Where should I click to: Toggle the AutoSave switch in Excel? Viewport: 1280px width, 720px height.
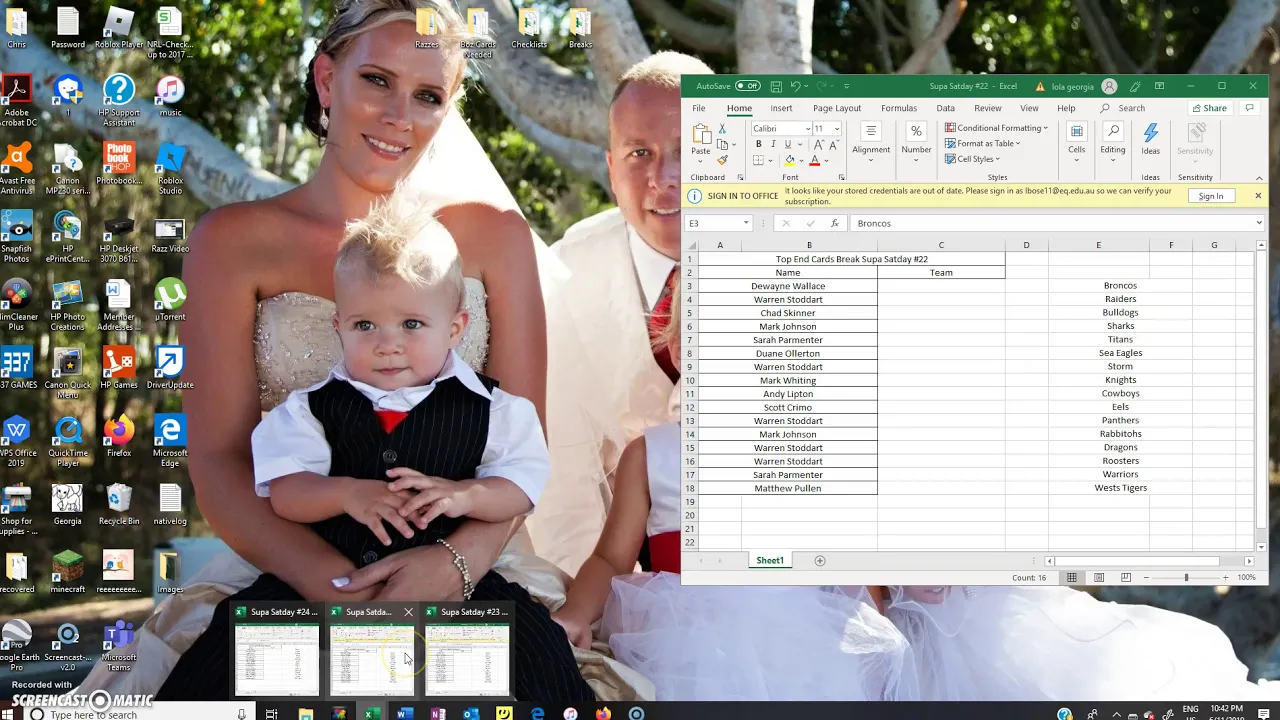pos(747,86)
